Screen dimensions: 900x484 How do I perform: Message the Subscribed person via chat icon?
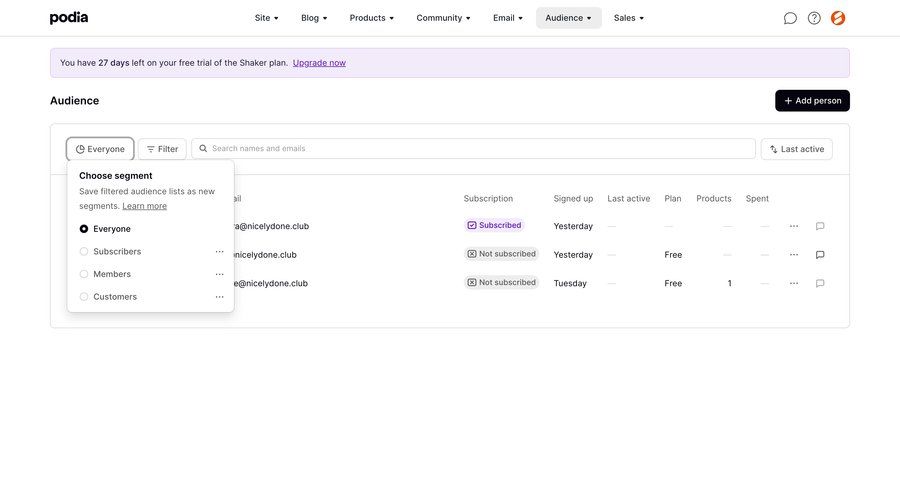click(x=820, y=226)
